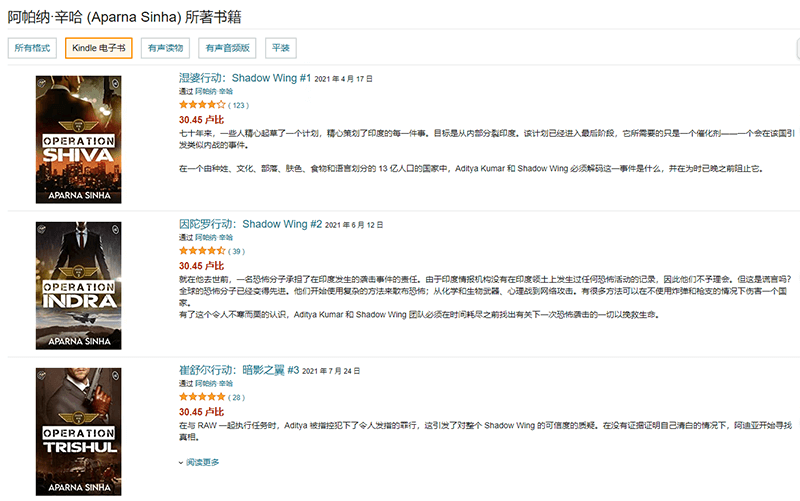Click author link under Shadow Wing #1
The image size is (800, 501).
click(x=214, y=91)
